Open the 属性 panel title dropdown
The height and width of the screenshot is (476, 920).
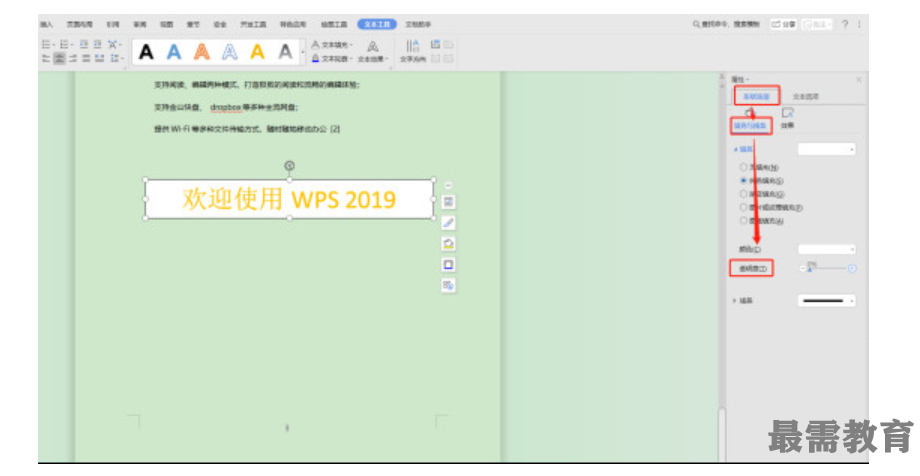(740, 79)
